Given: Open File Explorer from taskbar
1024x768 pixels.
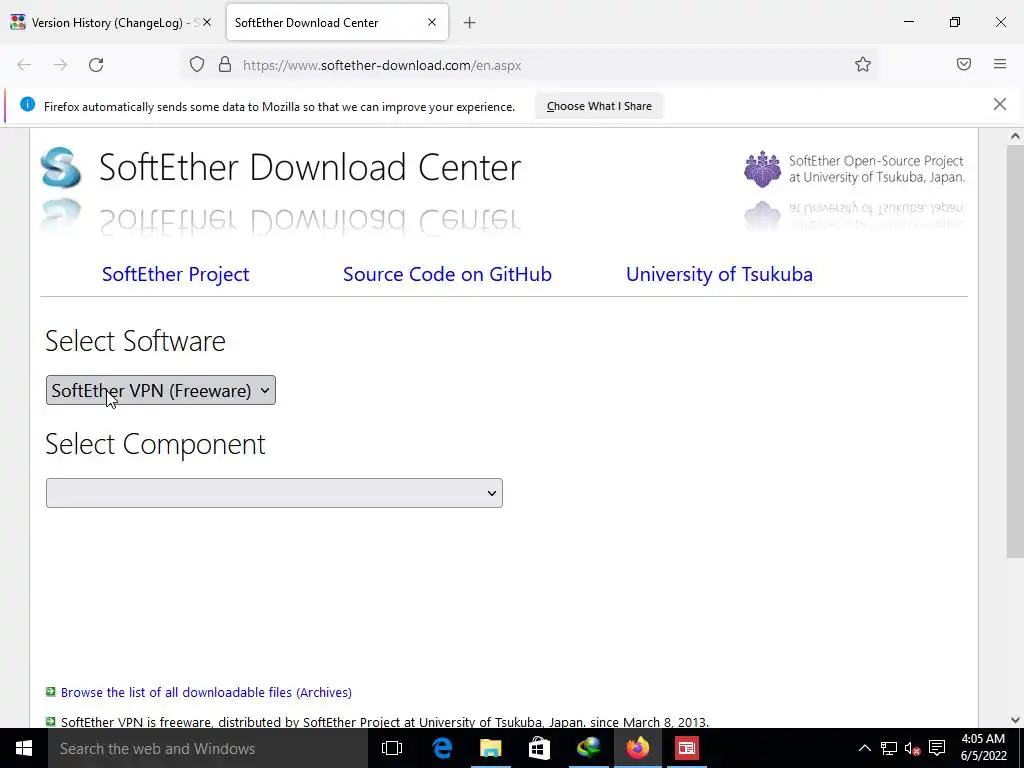Looking at the screenshot, I should [490, 748].
